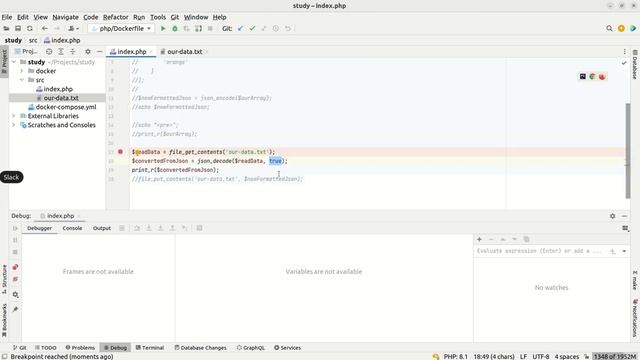Open index.php in Firefox browser icon
640x360 pixels.
tap(602, 77)
